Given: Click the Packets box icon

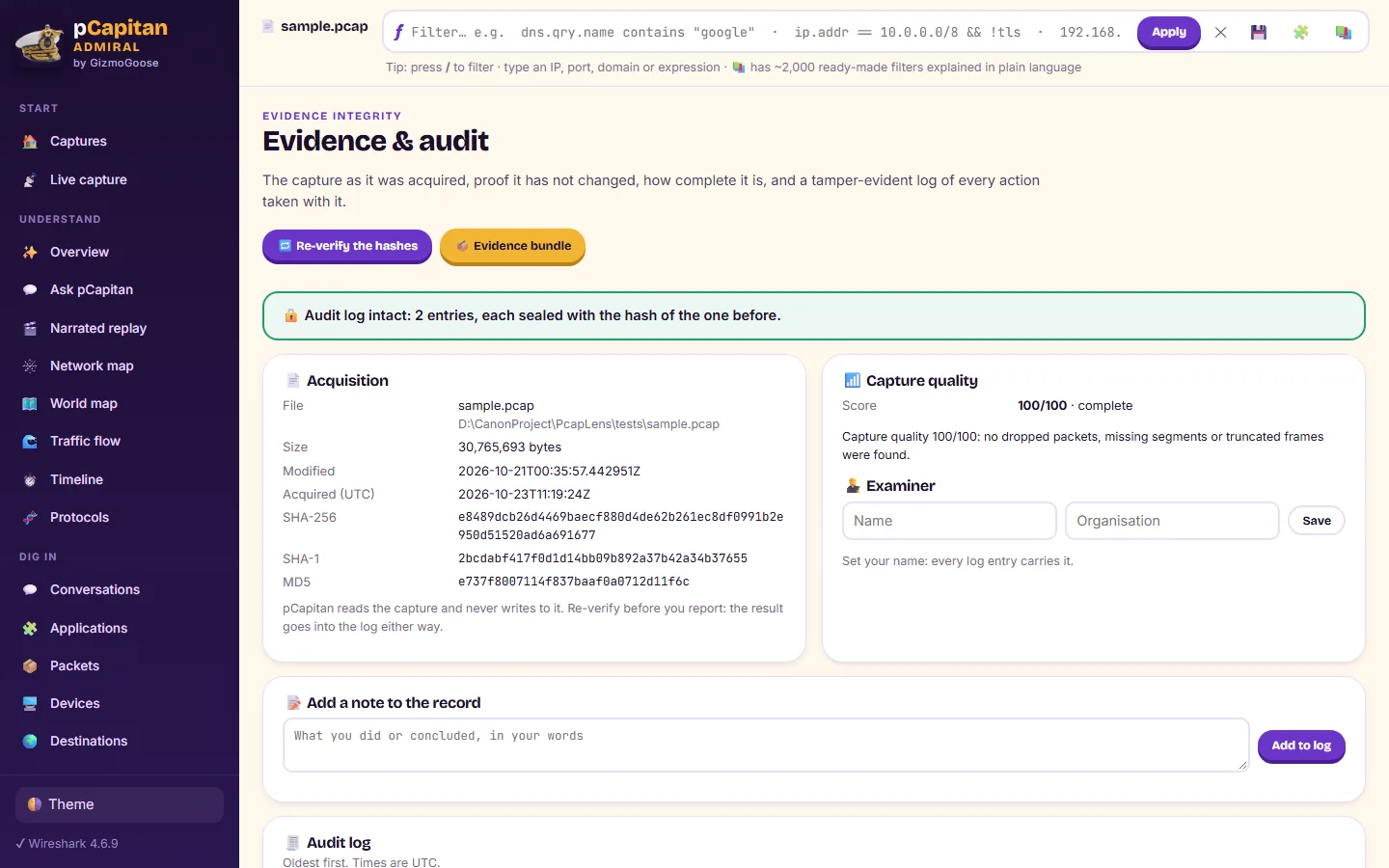Looking at the screenshot, I should [x=30, y=666].
